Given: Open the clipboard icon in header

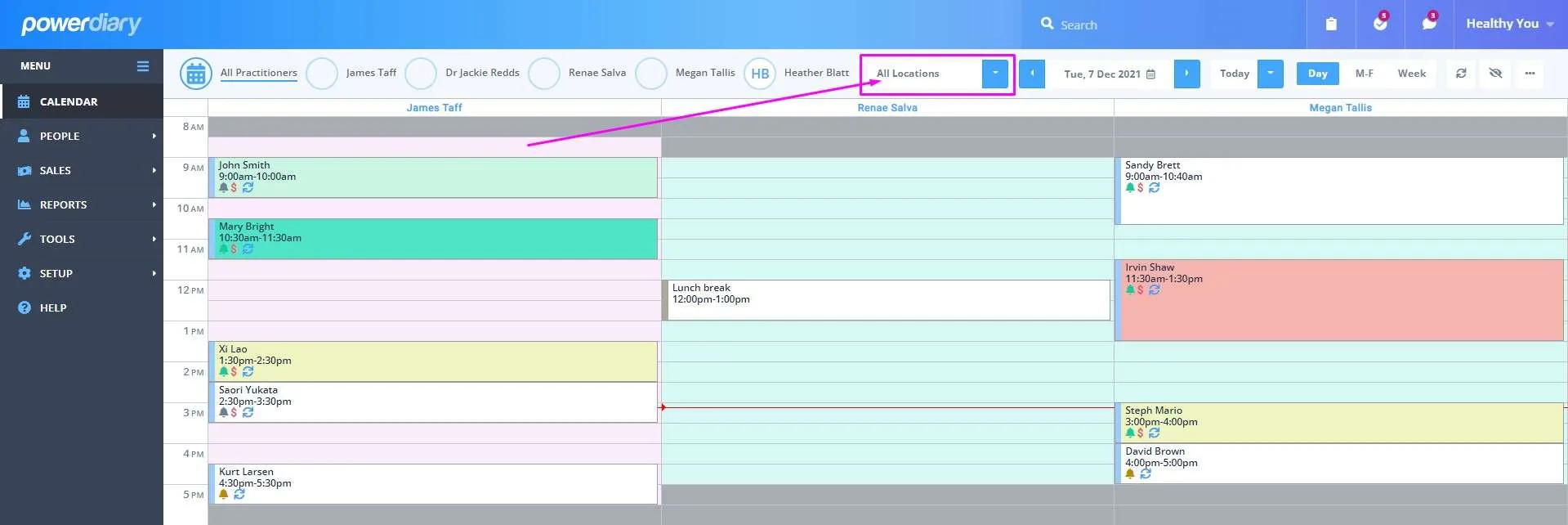Looking at the screenshot, I should (1330, 25).
